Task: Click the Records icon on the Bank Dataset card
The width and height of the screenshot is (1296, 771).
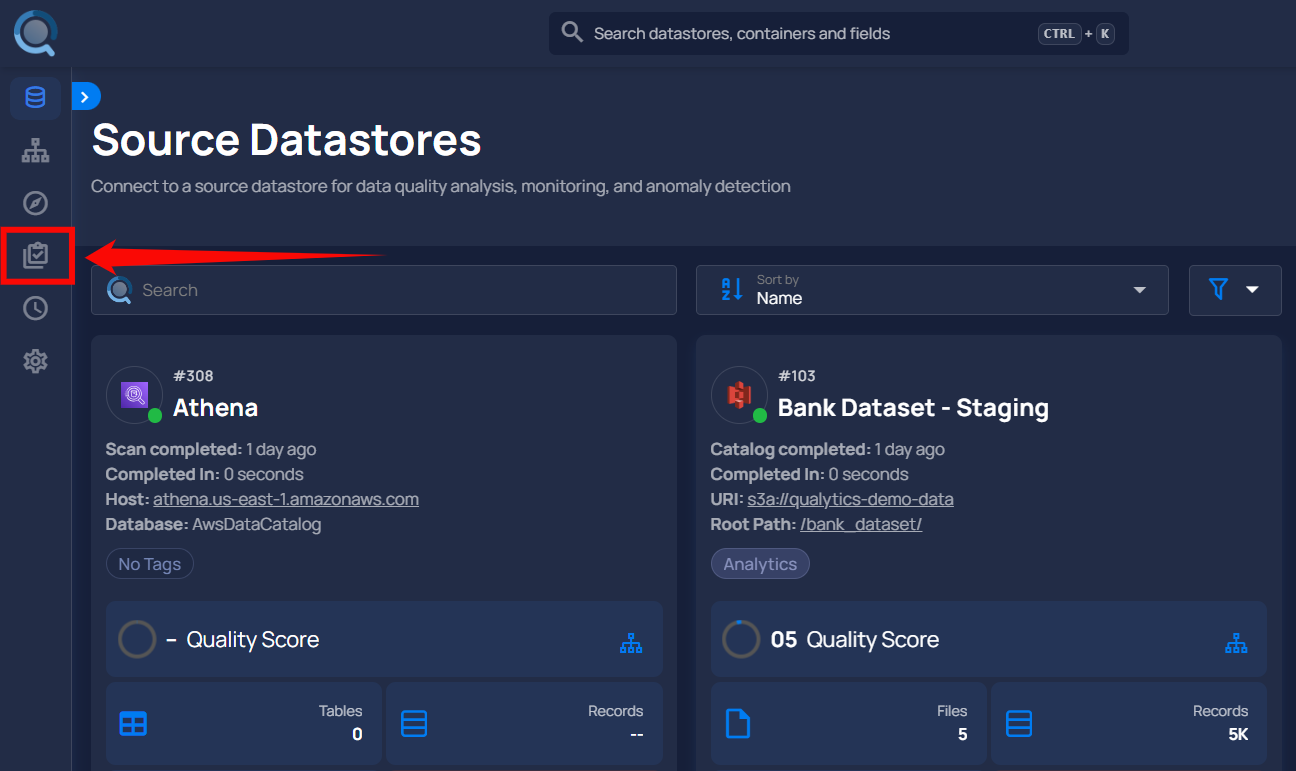Action: pos(1019,724)
